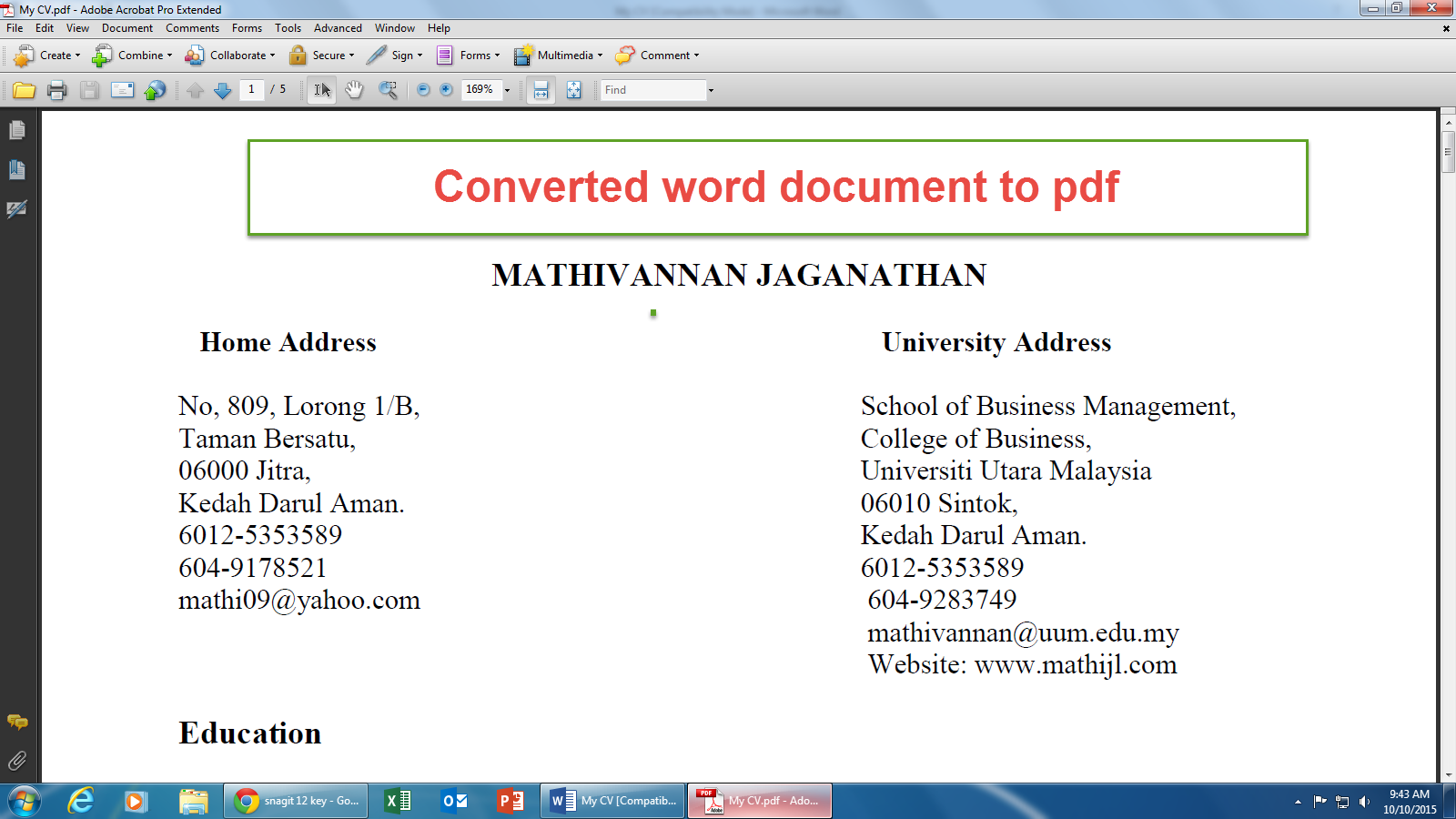Click inside the Find search box

651,89
